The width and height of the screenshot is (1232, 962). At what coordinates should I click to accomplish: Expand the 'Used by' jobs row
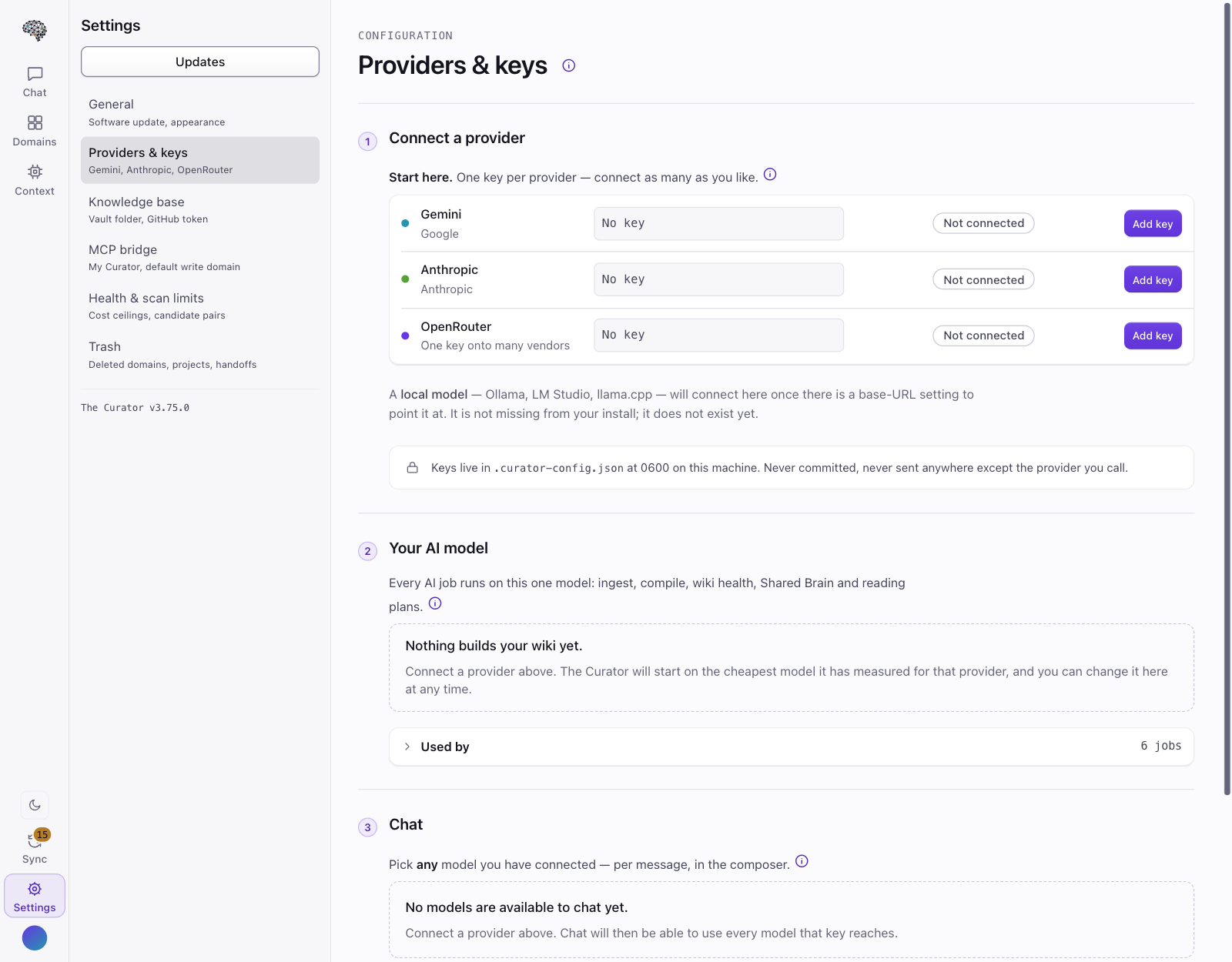coord(792,747)
